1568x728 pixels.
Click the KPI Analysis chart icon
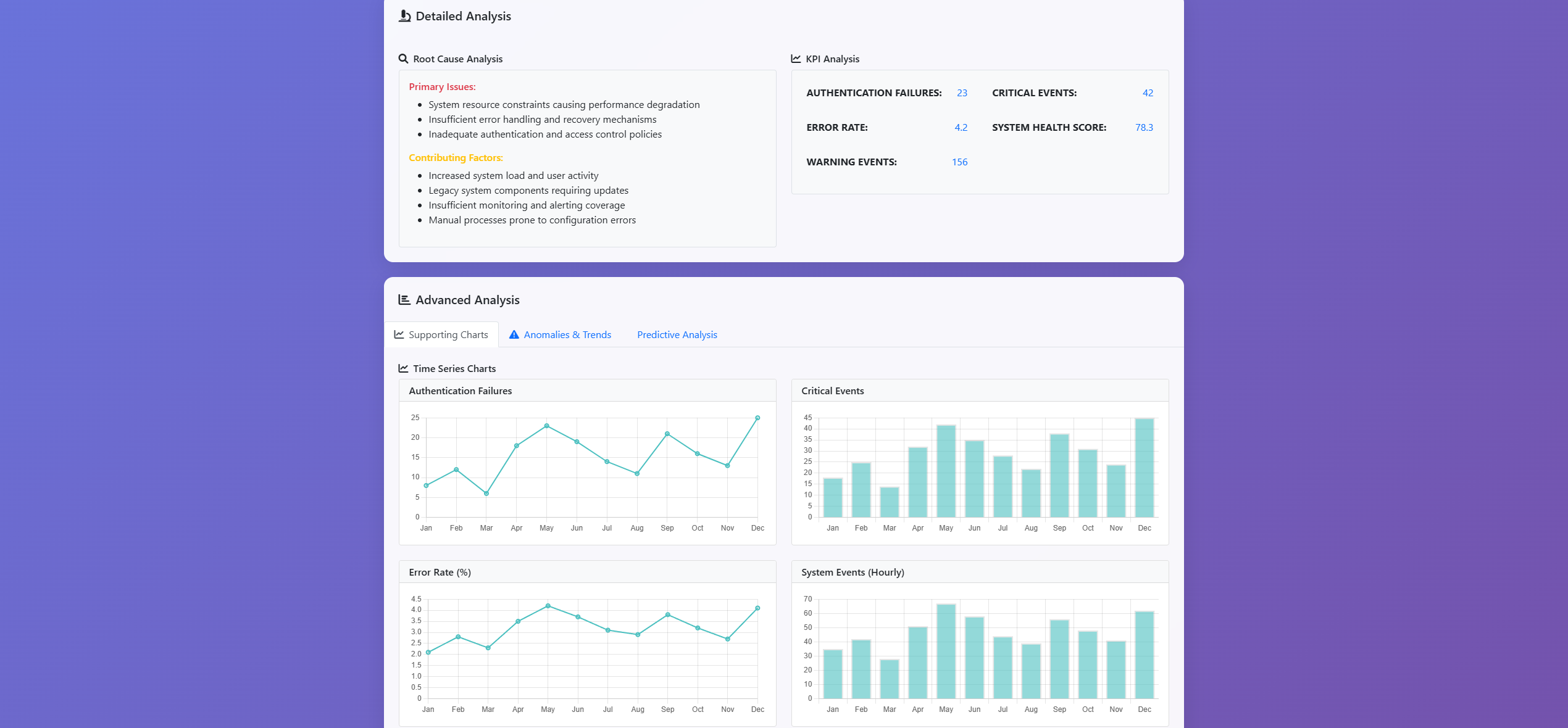tap(796, 59)
